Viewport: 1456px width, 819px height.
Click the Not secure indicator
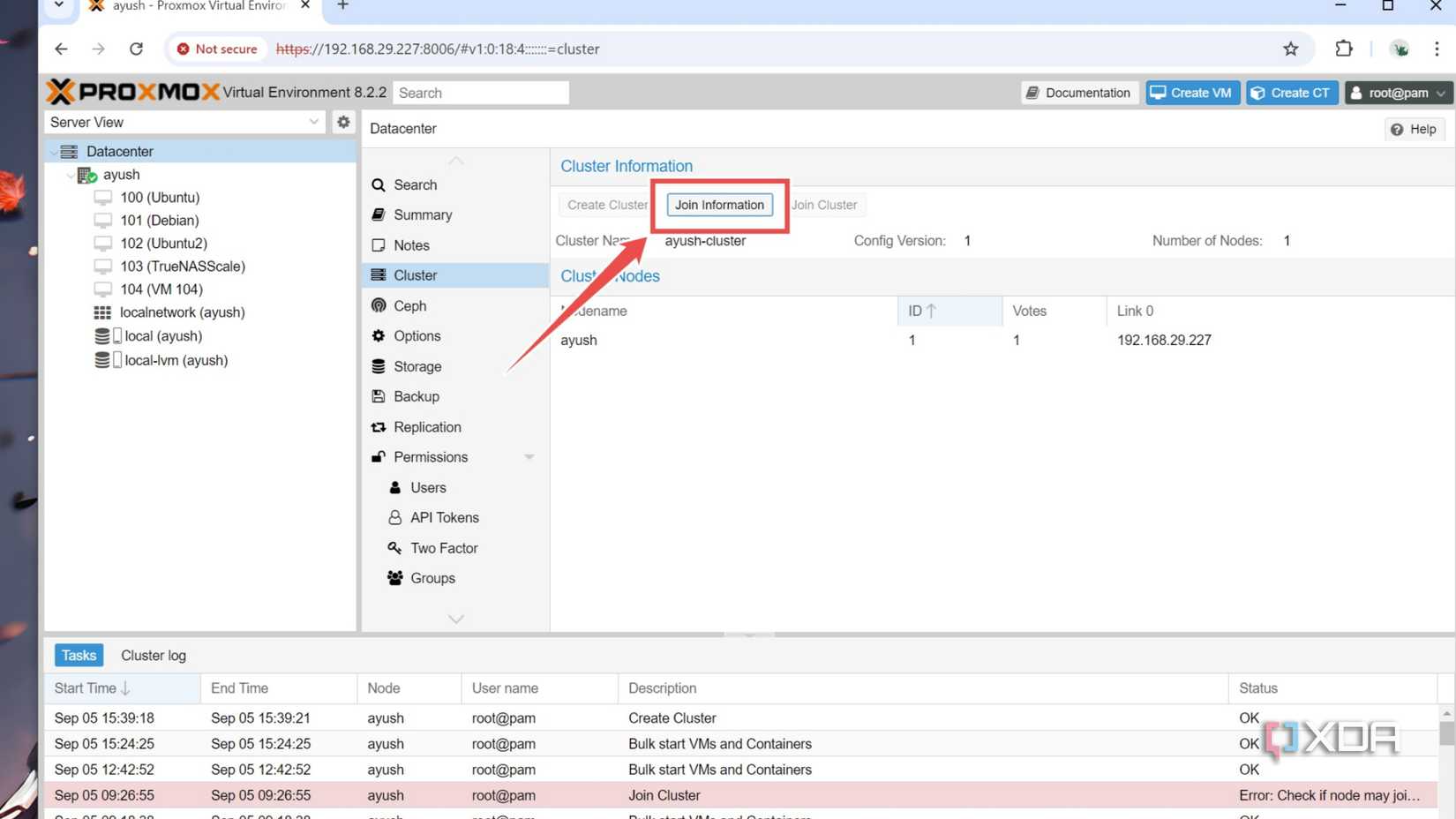[217, 49]
